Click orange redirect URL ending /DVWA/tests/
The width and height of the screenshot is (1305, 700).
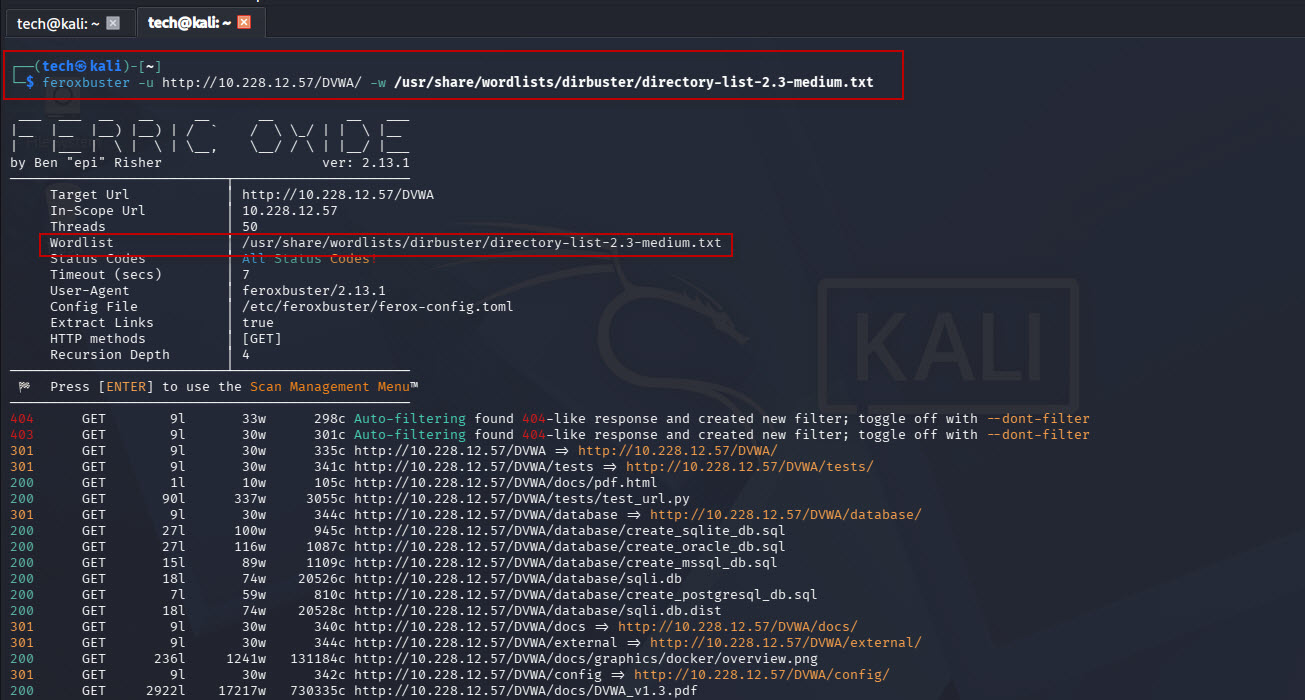click(750, 466)
